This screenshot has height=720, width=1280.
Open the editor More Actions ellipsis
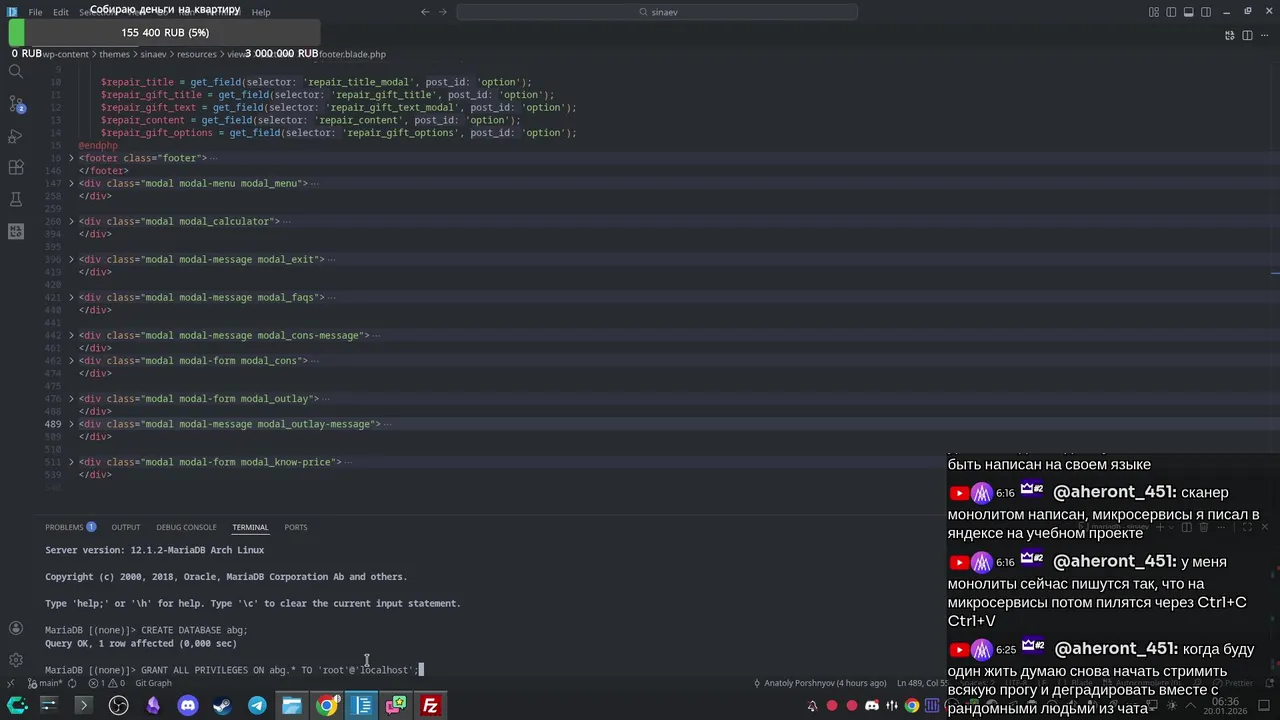pyautogui.click(x=1264, y=35)
